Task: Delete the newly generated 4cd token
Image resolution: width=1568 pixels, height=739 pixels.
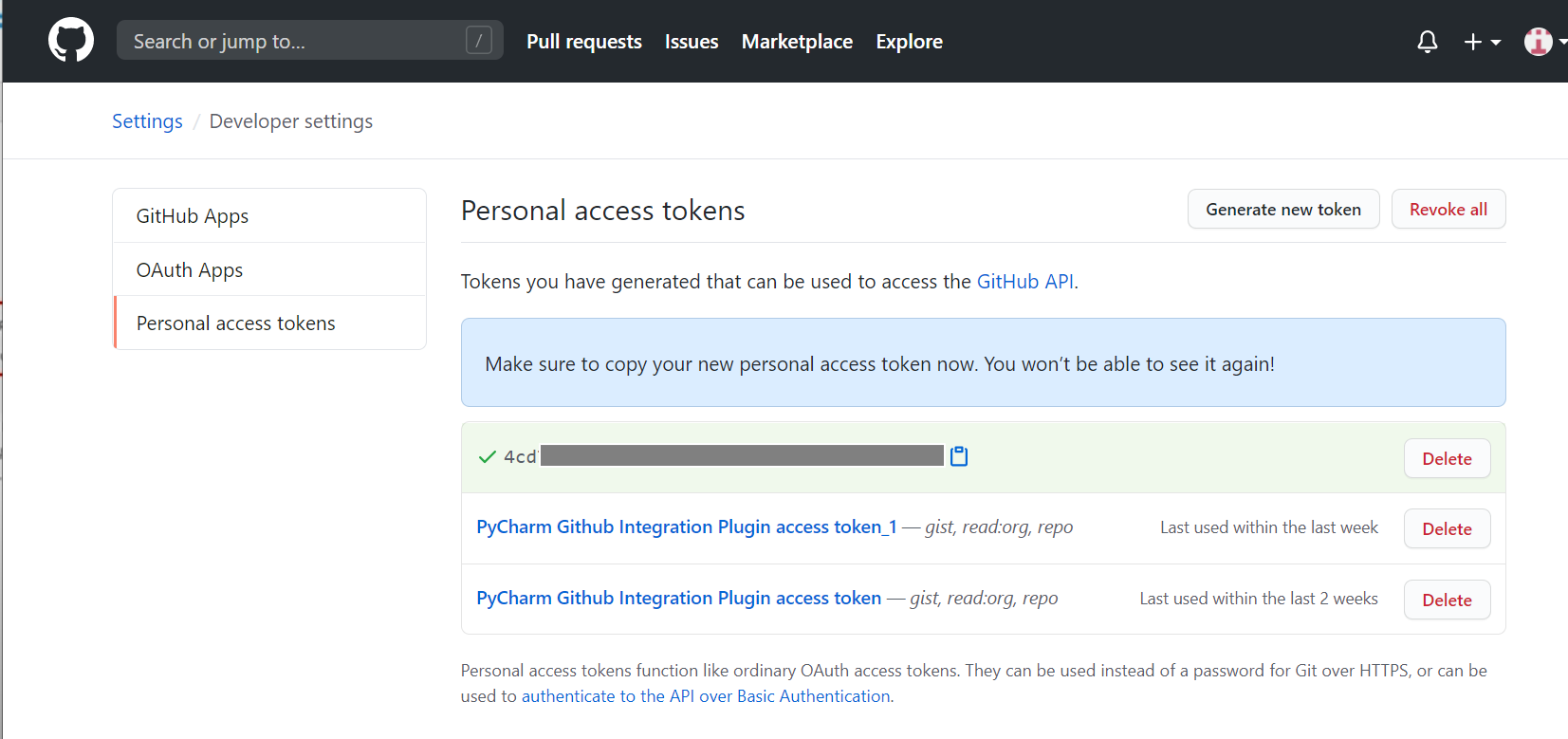Action: point(1447,459)
